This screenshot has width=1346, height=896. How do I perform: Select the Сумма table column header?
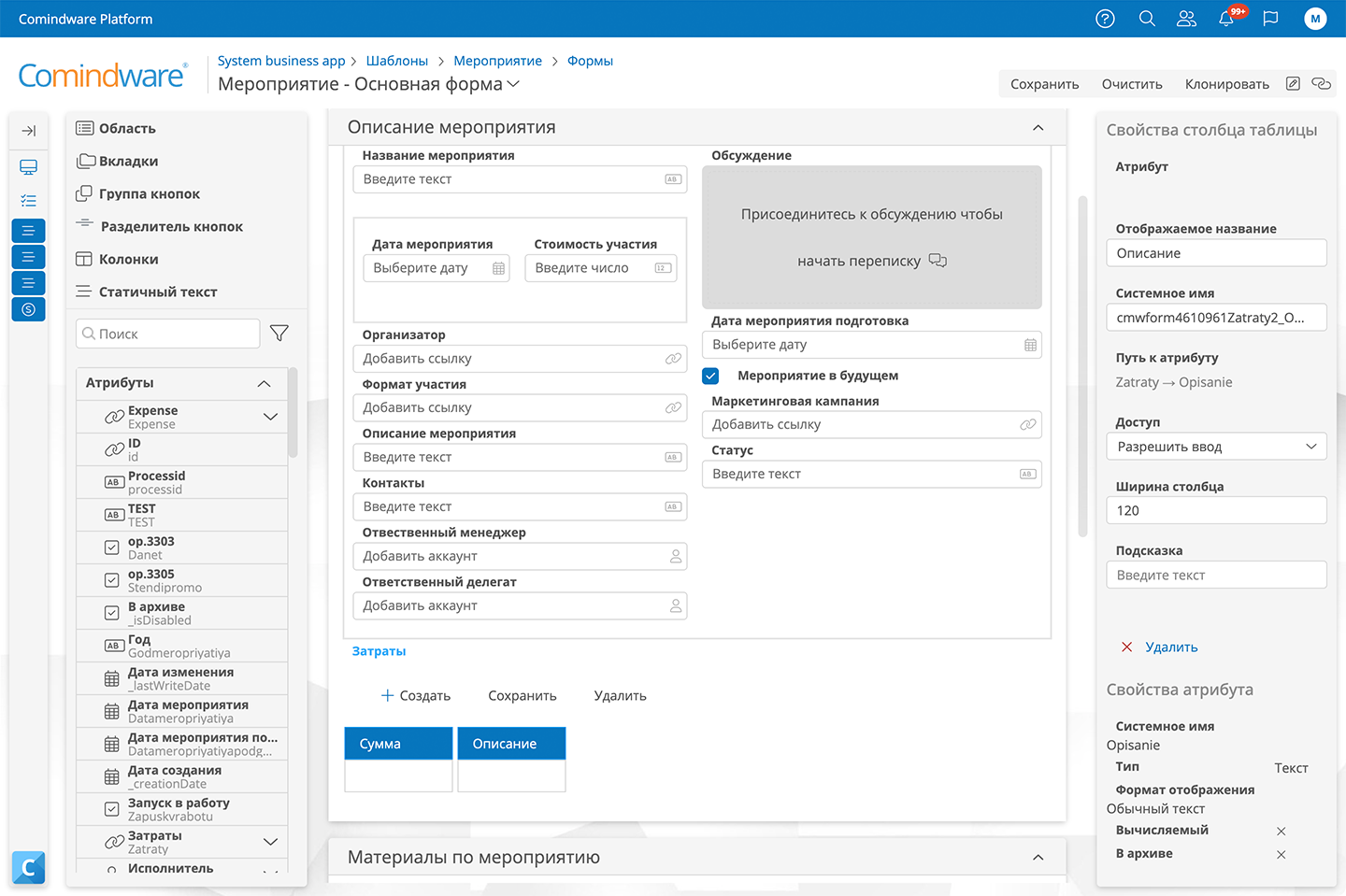click(398, 744)
